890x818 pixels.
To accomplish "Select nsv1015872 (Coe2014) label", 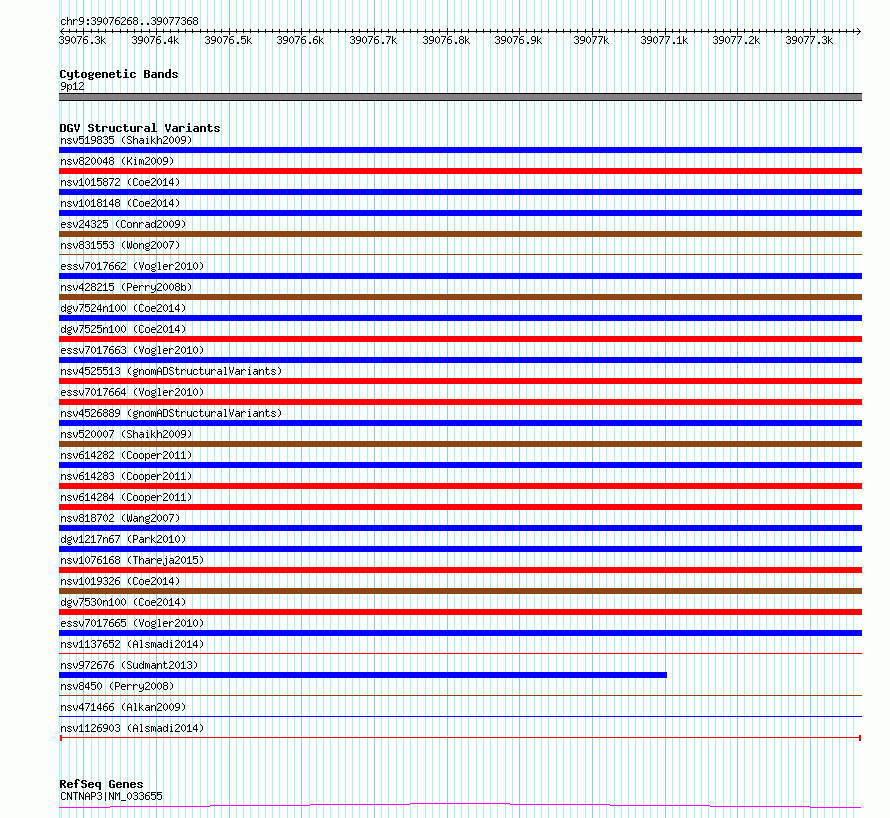I will 120,182.
